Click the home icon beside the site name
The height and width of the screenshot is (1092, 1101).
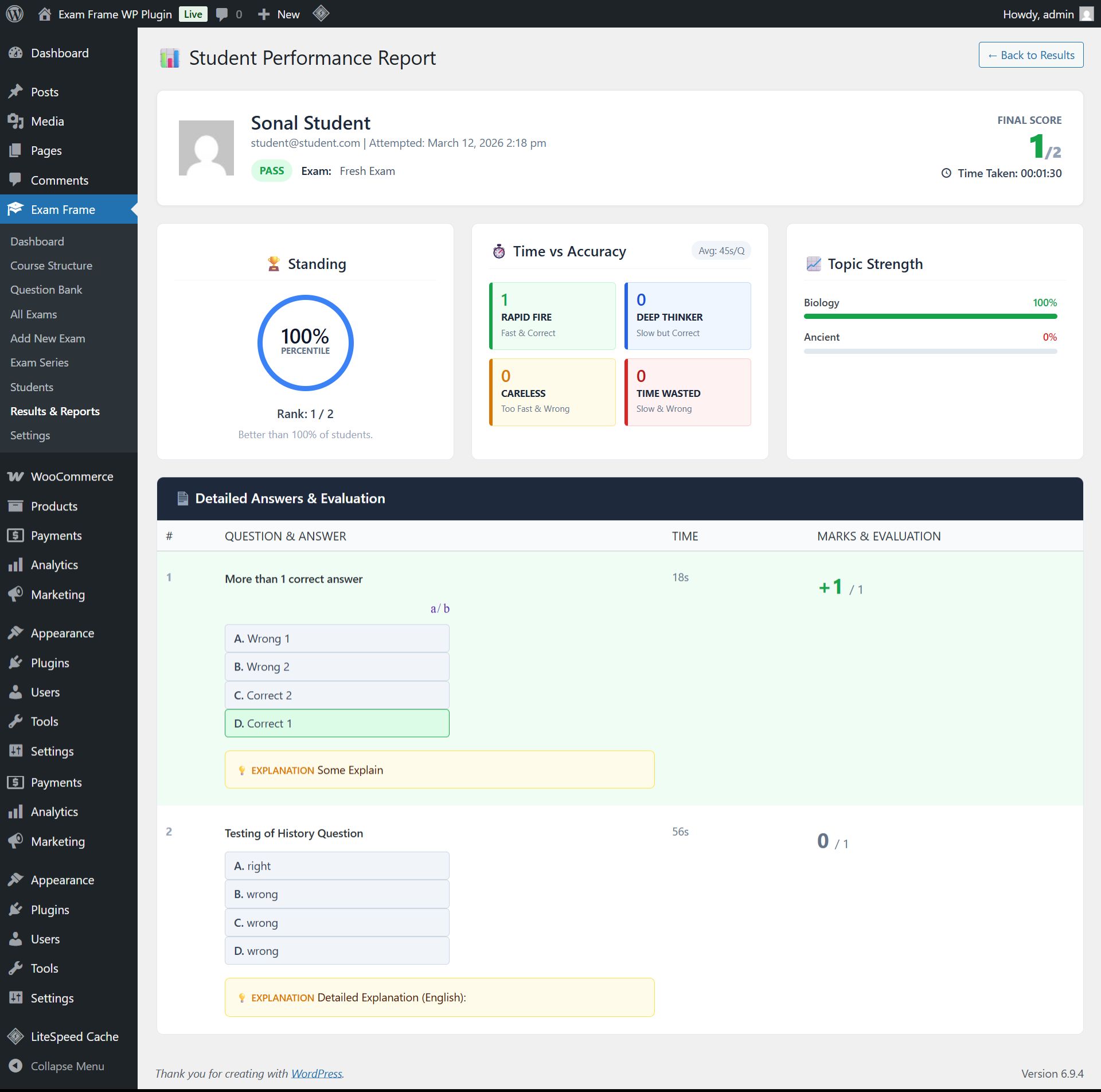(45, 14)
